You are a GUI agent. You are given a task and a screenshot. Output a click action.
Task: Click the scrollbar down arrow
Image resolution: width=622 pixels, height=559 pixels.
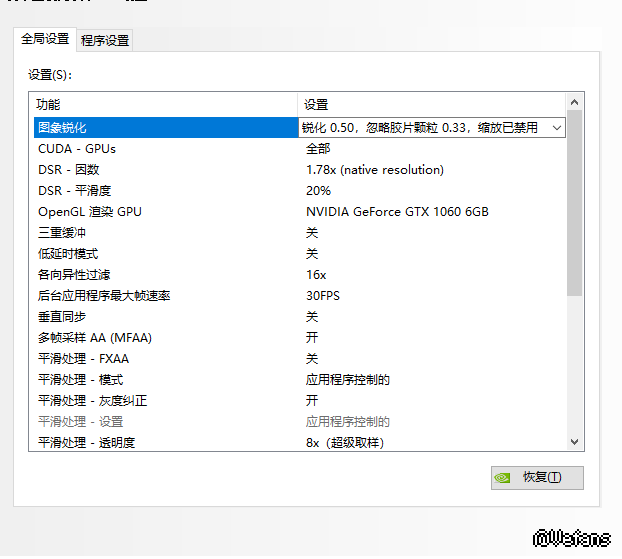tap(574, 442)
